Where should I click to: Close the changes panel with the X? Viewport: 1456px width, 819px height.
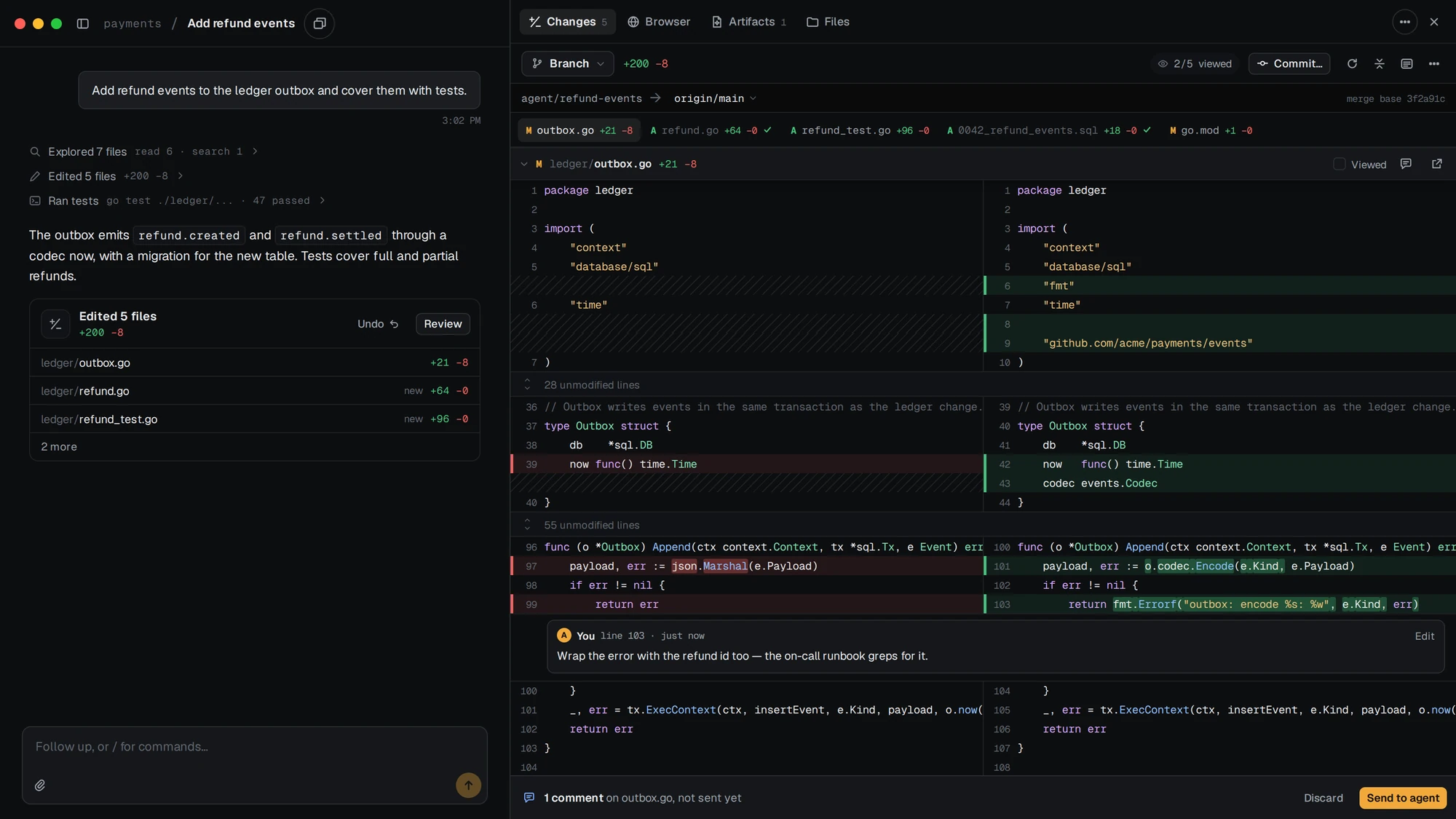[1434, 22]
